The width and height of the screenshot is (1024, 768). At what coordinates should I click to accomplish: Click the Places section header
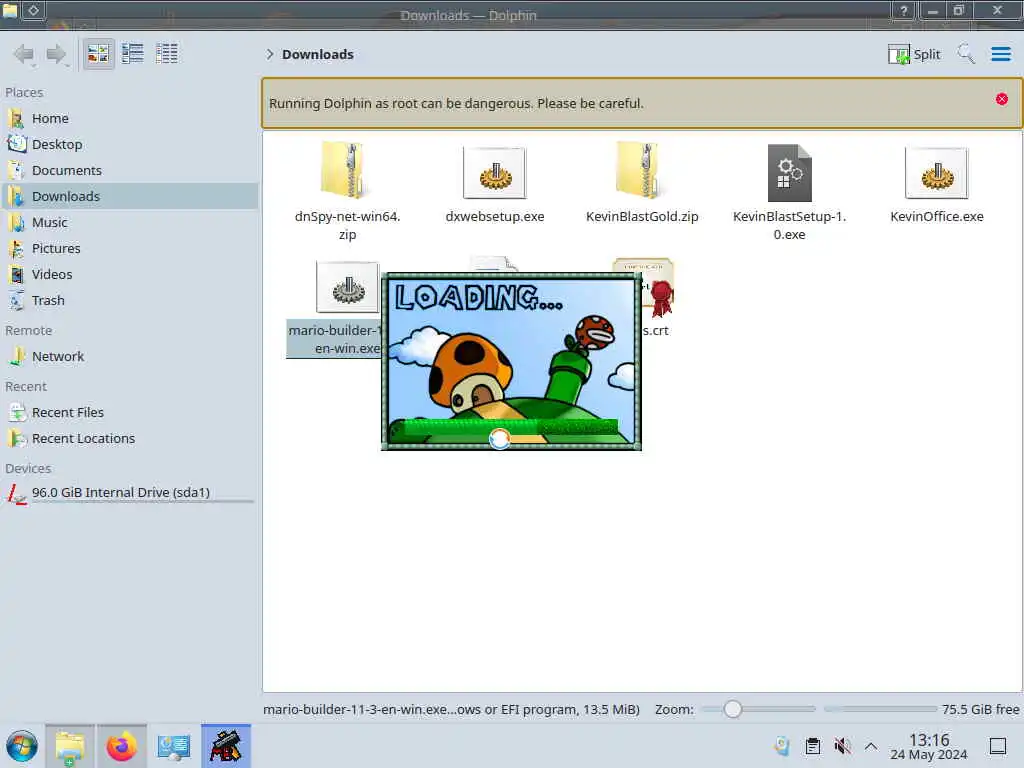24,92
